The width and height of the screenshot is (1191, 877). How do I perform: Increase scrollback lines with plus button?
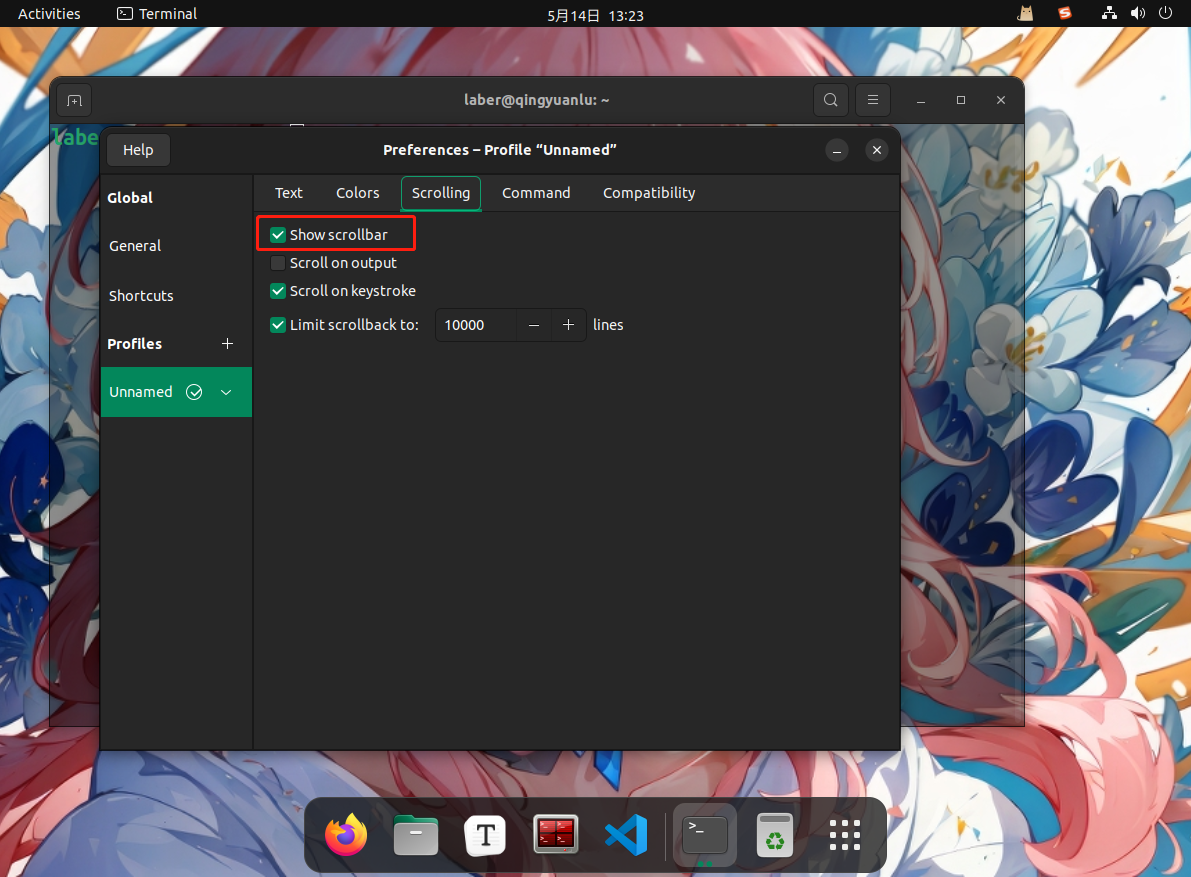[x=568, y=325]
